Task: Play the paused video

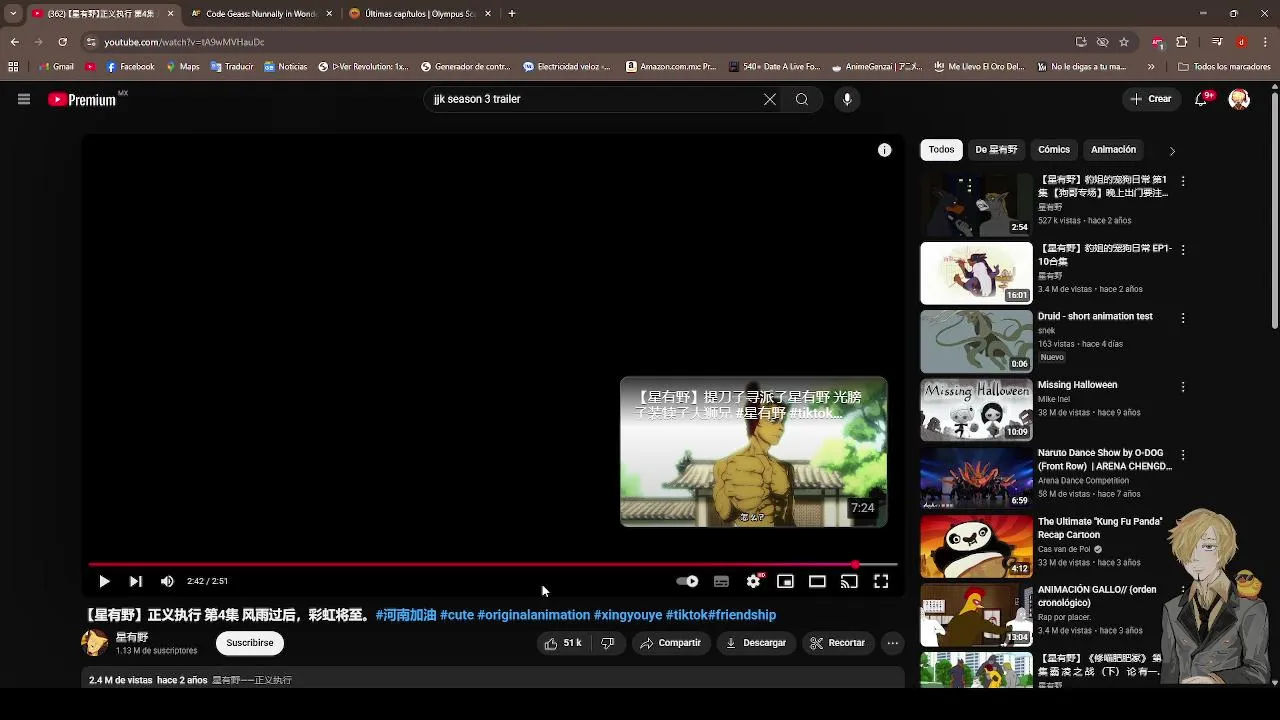Action: (104, 581)
